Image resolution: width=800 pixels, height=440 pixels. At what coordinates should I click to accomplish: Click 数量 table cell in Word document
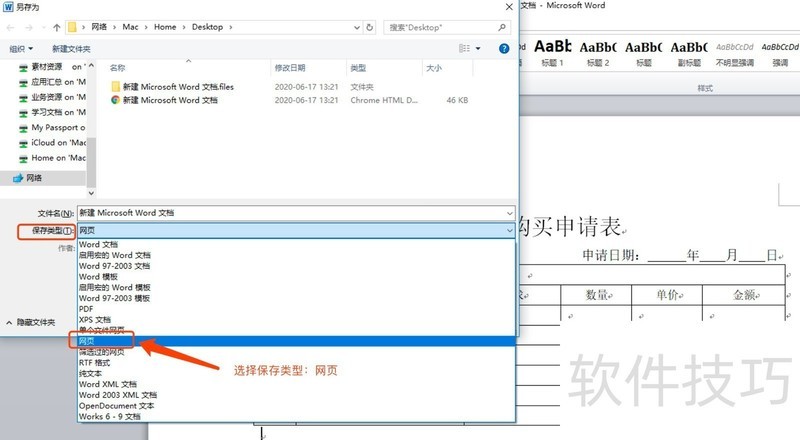point(596,295)
